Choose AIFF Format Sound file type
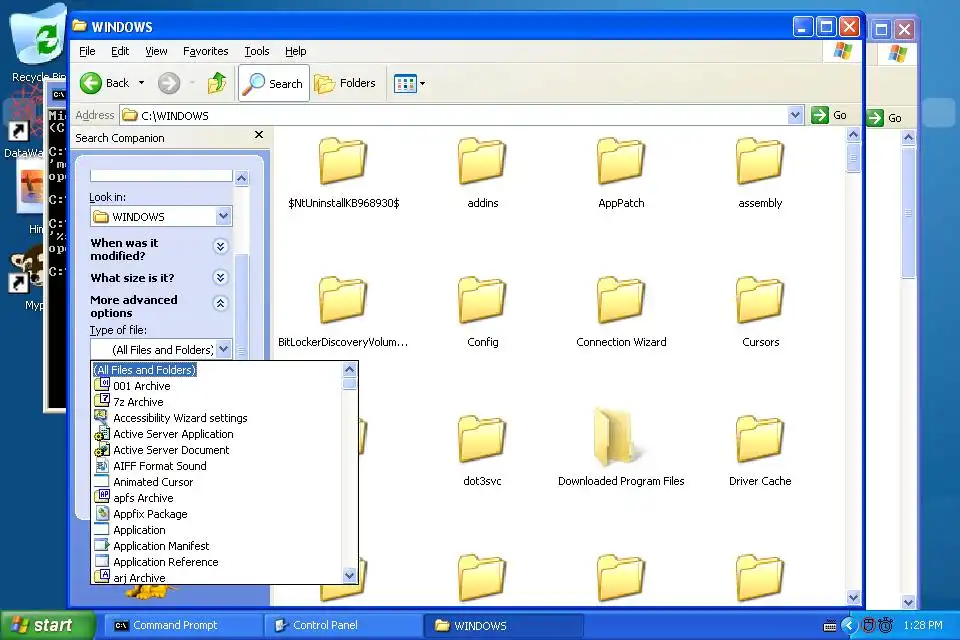The image size is (960, 640). [217, 465]
